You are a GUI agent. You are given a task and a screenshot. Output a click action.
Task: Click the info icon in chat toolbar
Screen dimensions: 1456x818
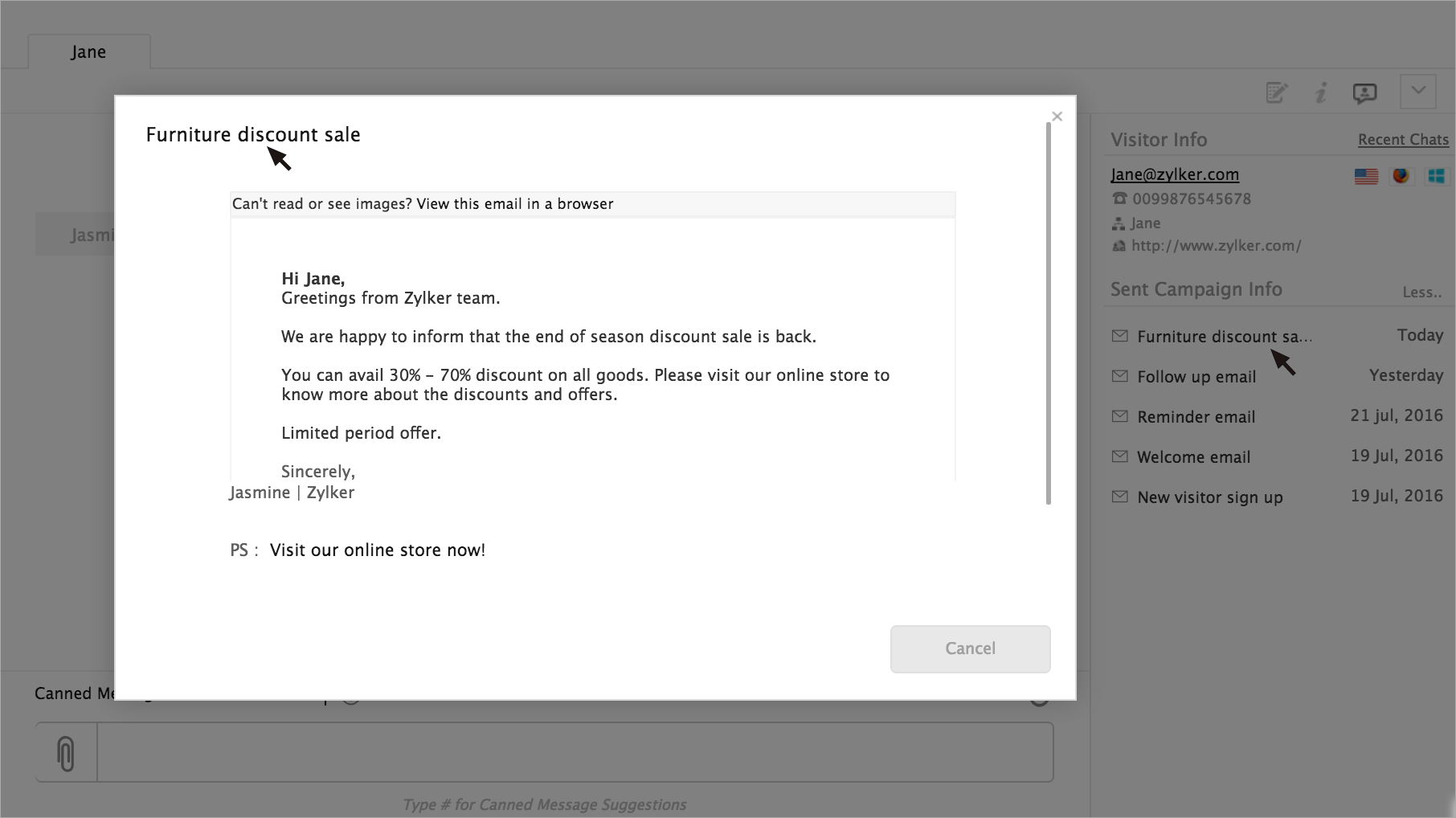pyautogui.click(x=1321, y=93)
